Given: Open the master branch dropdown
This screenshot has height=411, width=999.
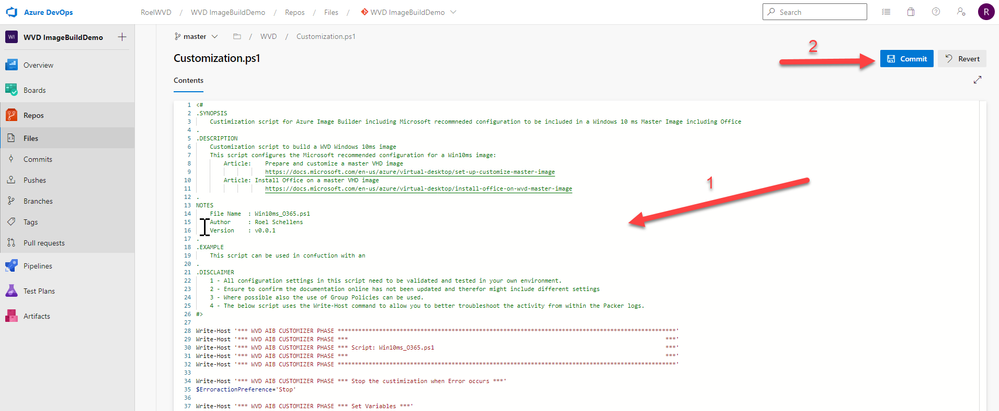Looking at the screenshot, I should (196, 36).
